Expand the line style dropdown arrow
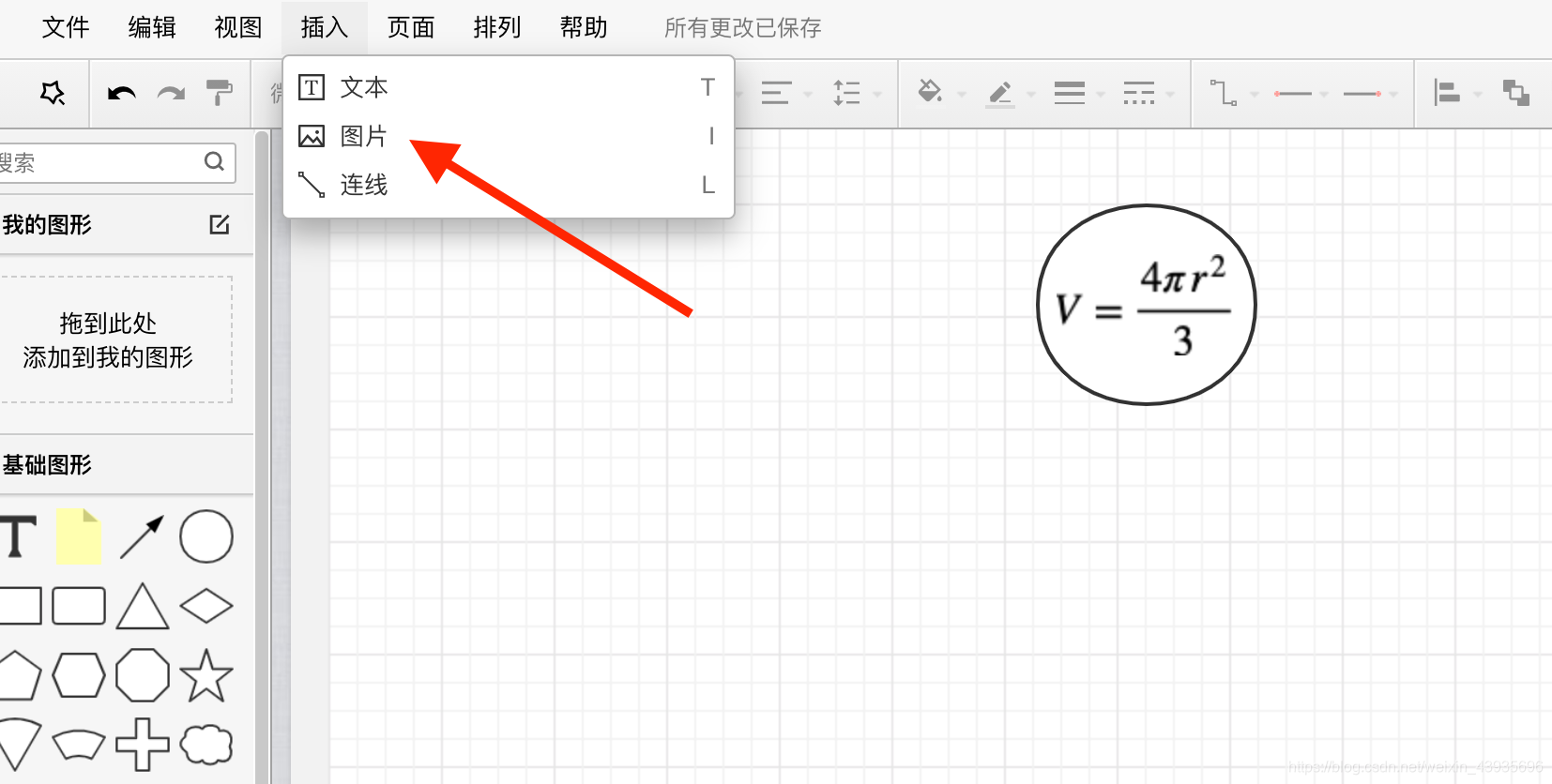Screen dimensions: 1552x784 (1170, 94)
